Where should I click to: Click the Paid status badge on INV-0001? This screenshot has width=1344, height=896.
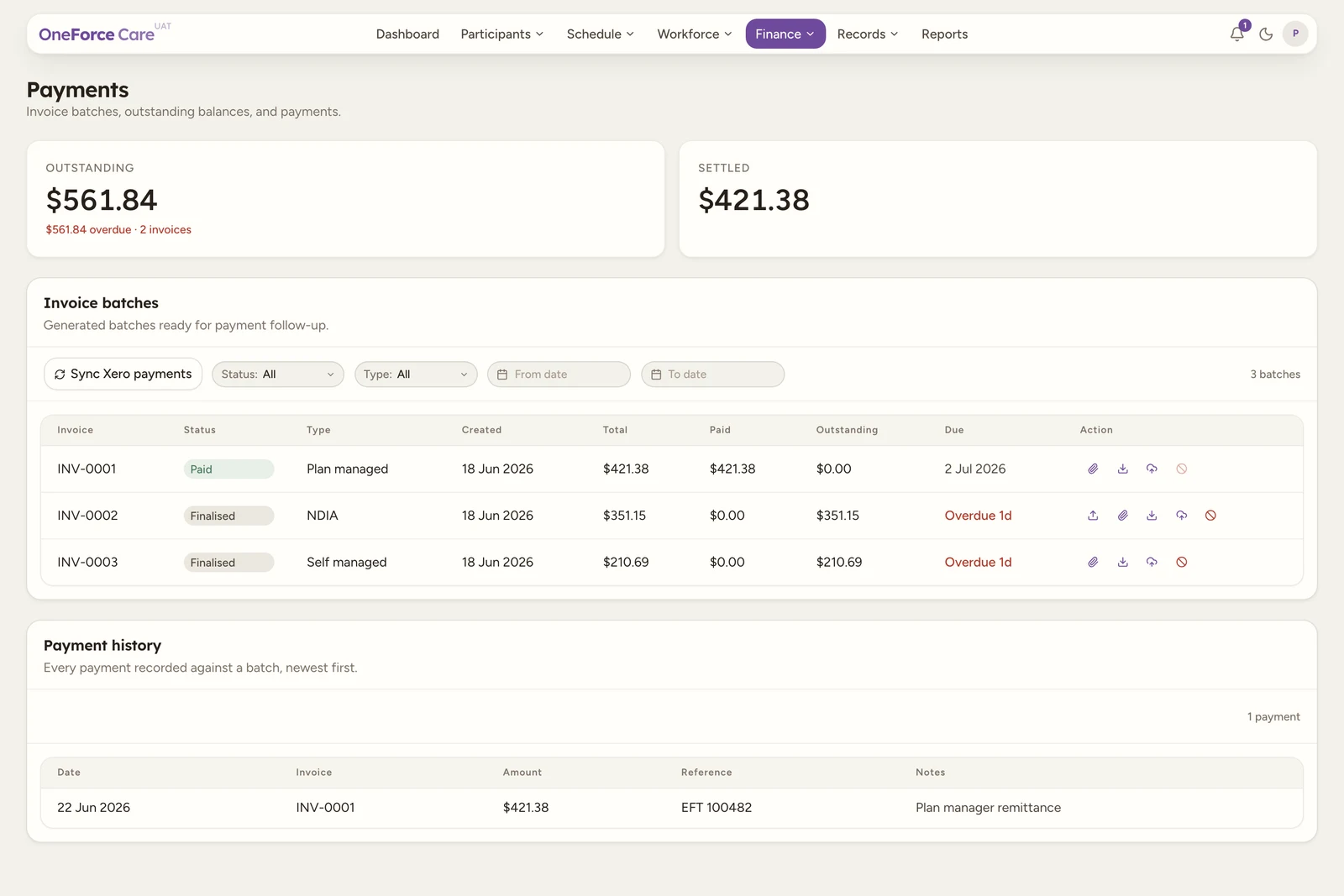tap(228, 469)
